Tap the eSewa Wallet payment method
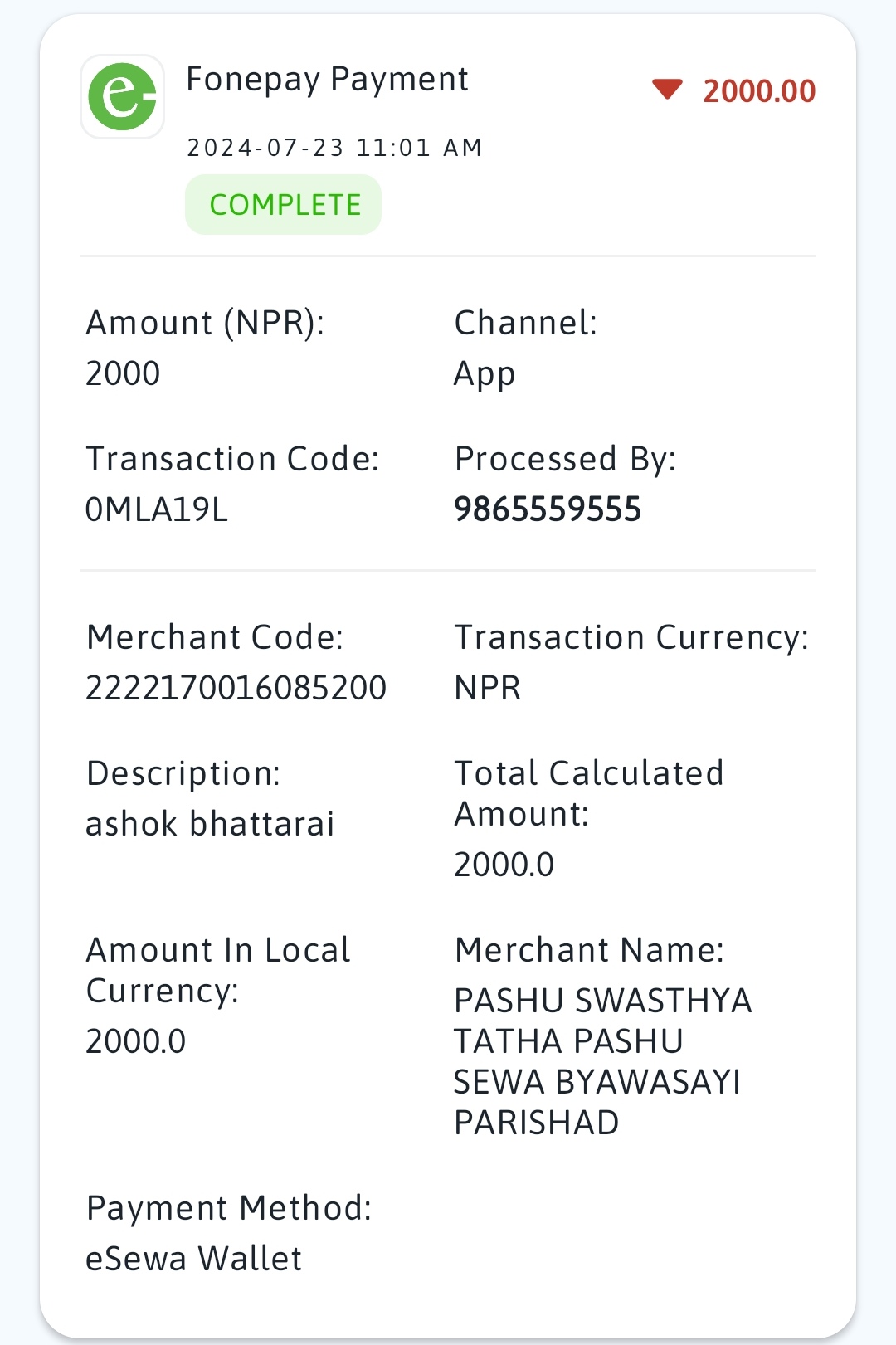 (x=193, y=1259)
